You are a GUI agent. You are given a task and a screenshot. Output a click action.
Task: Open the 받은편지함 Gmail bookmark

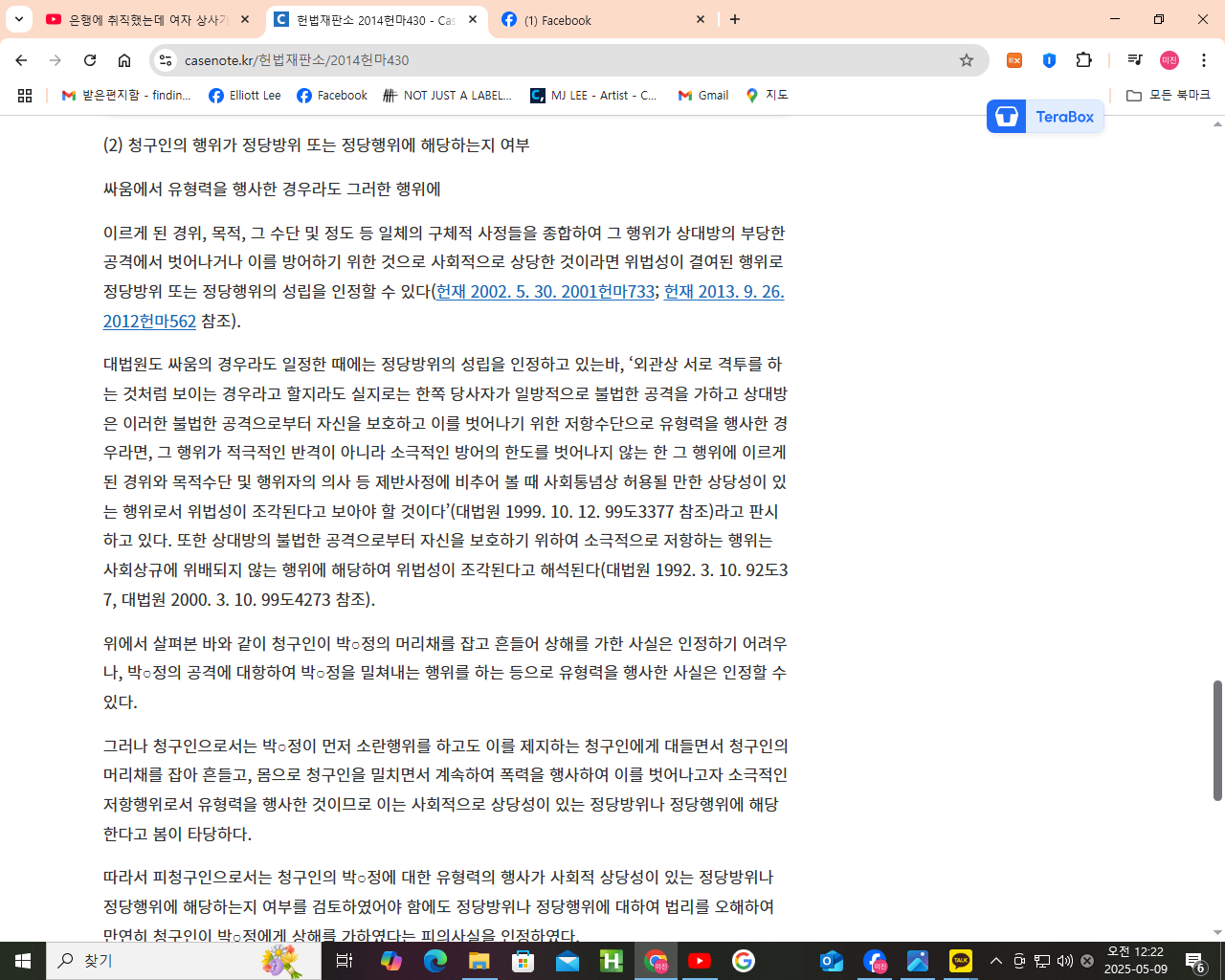126,96
